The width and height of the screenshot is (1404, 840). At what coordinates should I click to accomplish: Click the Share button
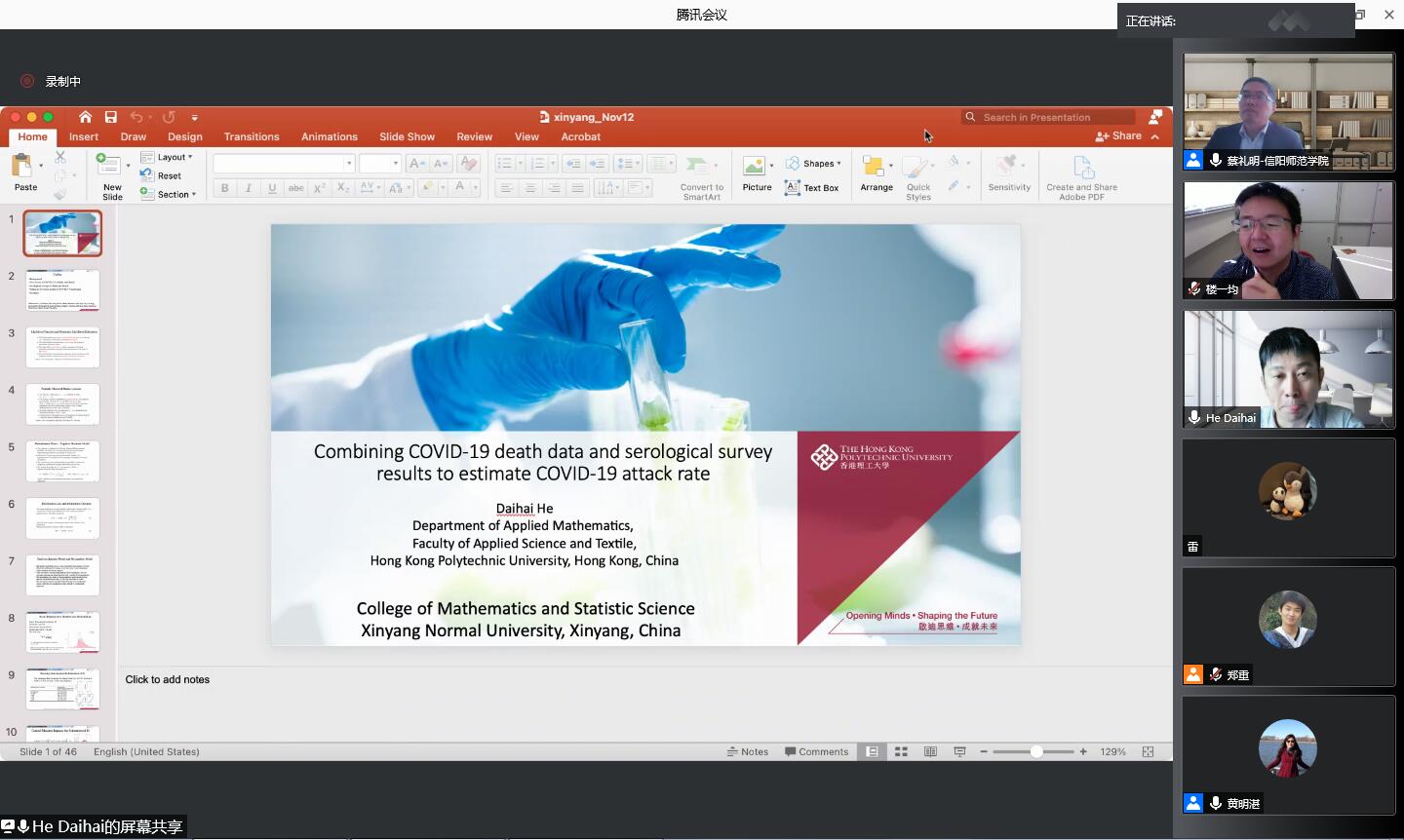(1118, 136)
